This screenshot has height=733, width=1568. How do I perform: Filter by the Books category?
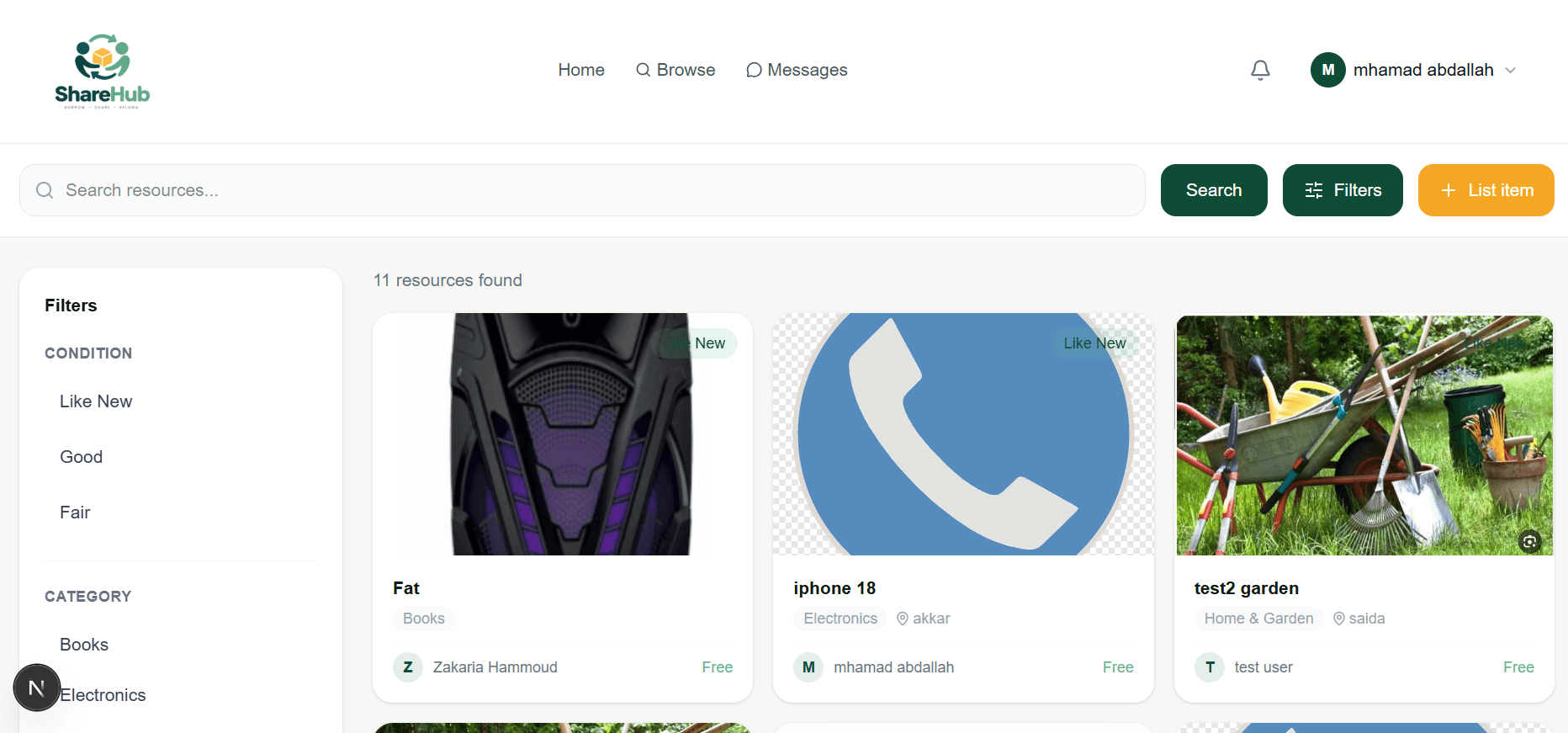84,645
